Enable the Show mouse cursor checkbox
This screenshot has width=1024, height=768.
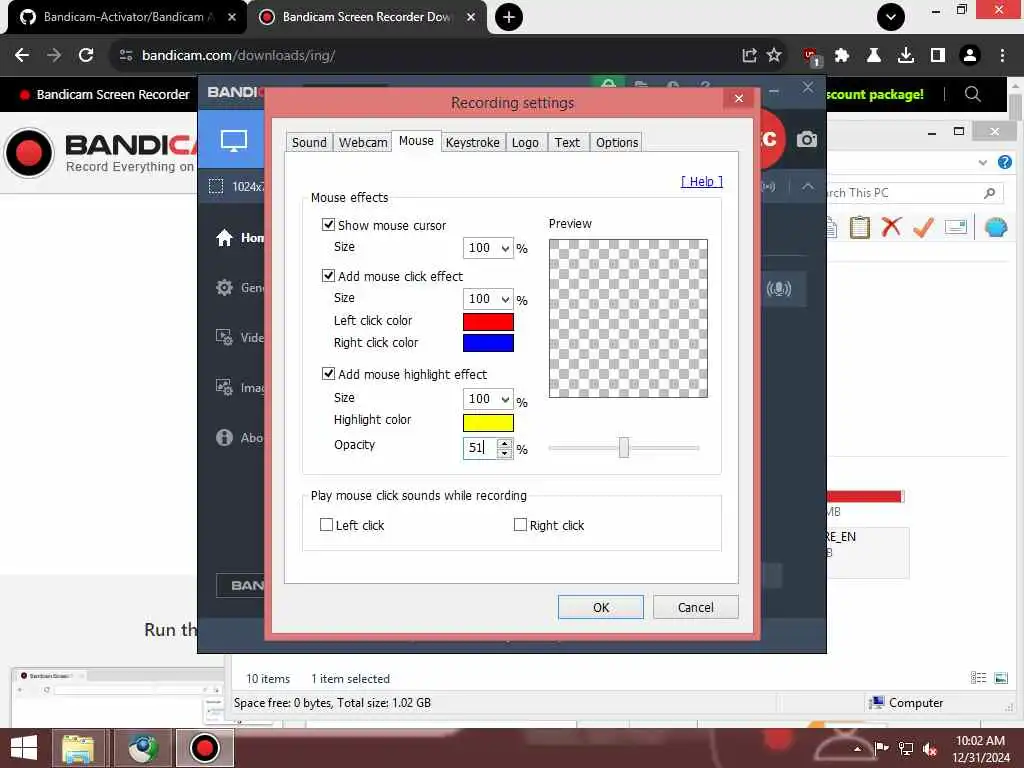click(x=328, y=225)
